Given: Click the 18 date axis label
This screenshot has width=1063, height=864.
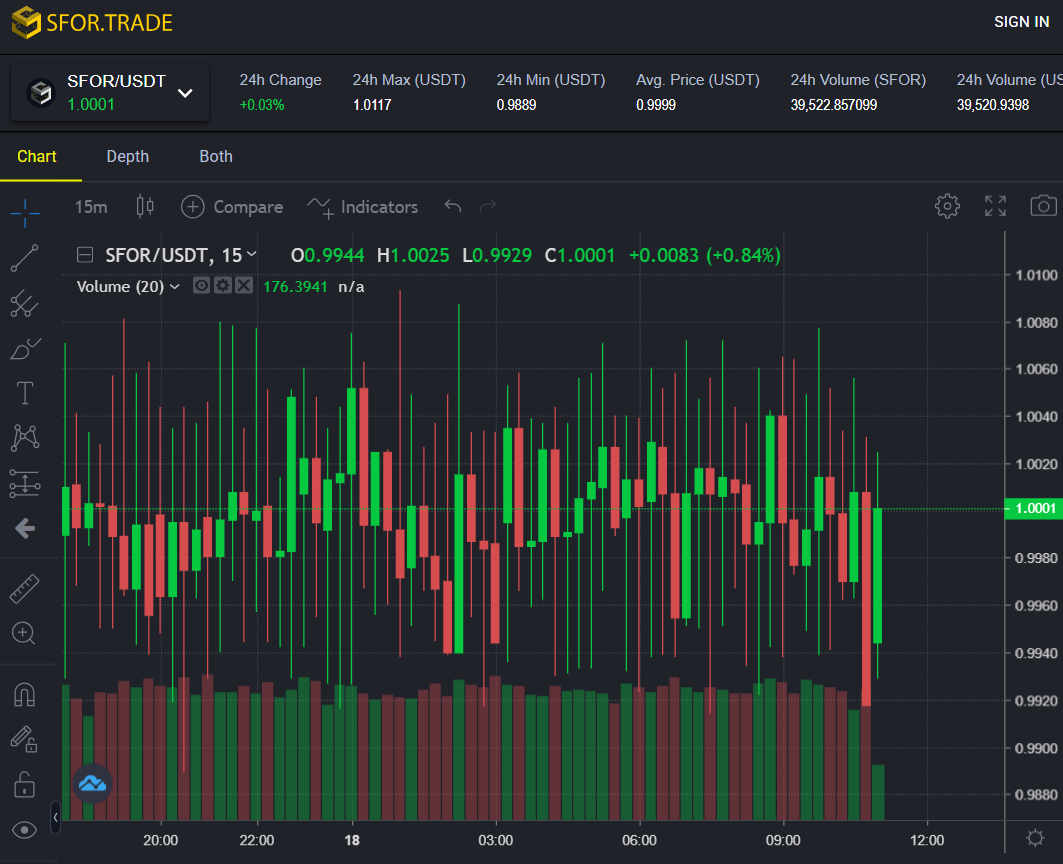Looking at the screenshot, I should coord(352,840).
